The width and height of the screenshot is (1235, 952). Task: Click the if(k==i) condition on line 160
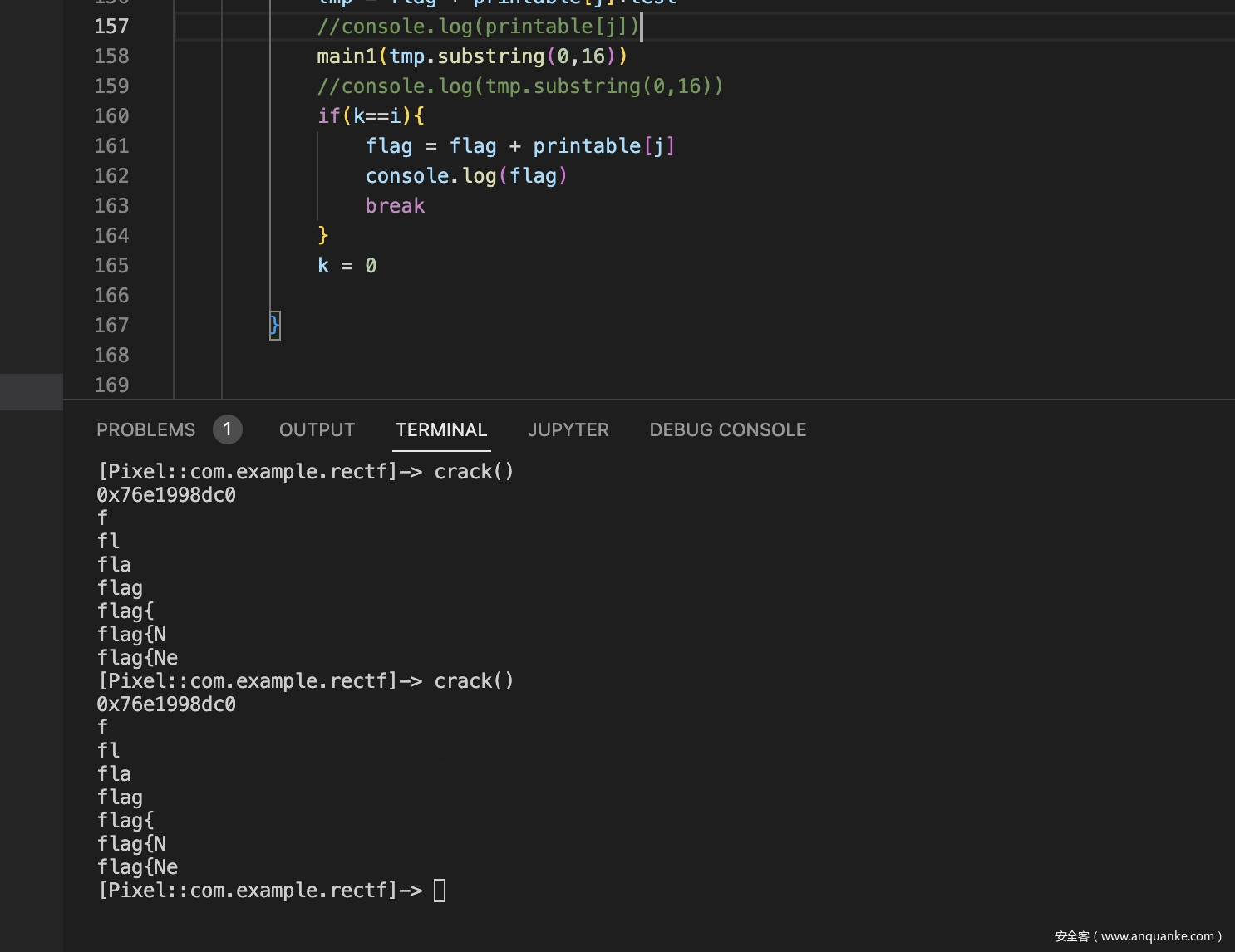coord(371,116)
